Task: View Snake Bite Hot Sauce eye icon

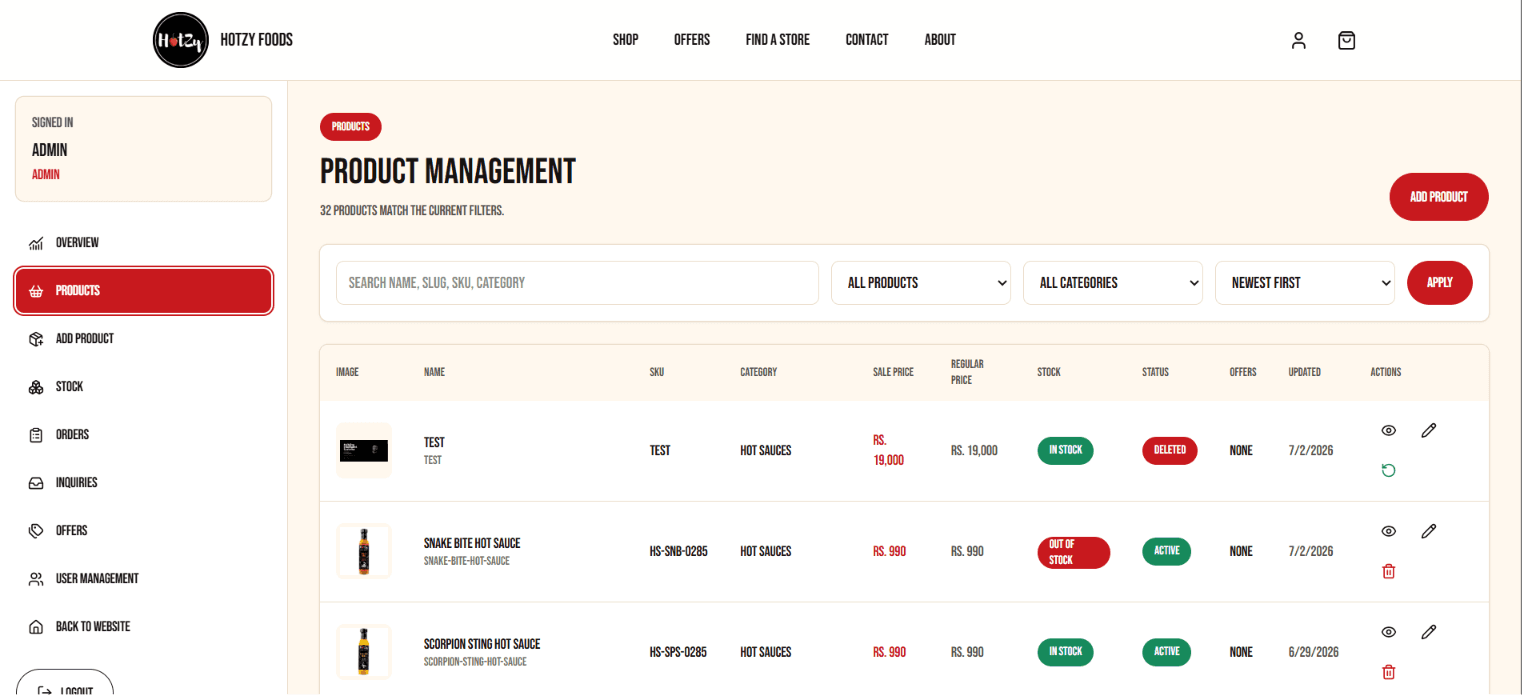Action: point(1388,531)
